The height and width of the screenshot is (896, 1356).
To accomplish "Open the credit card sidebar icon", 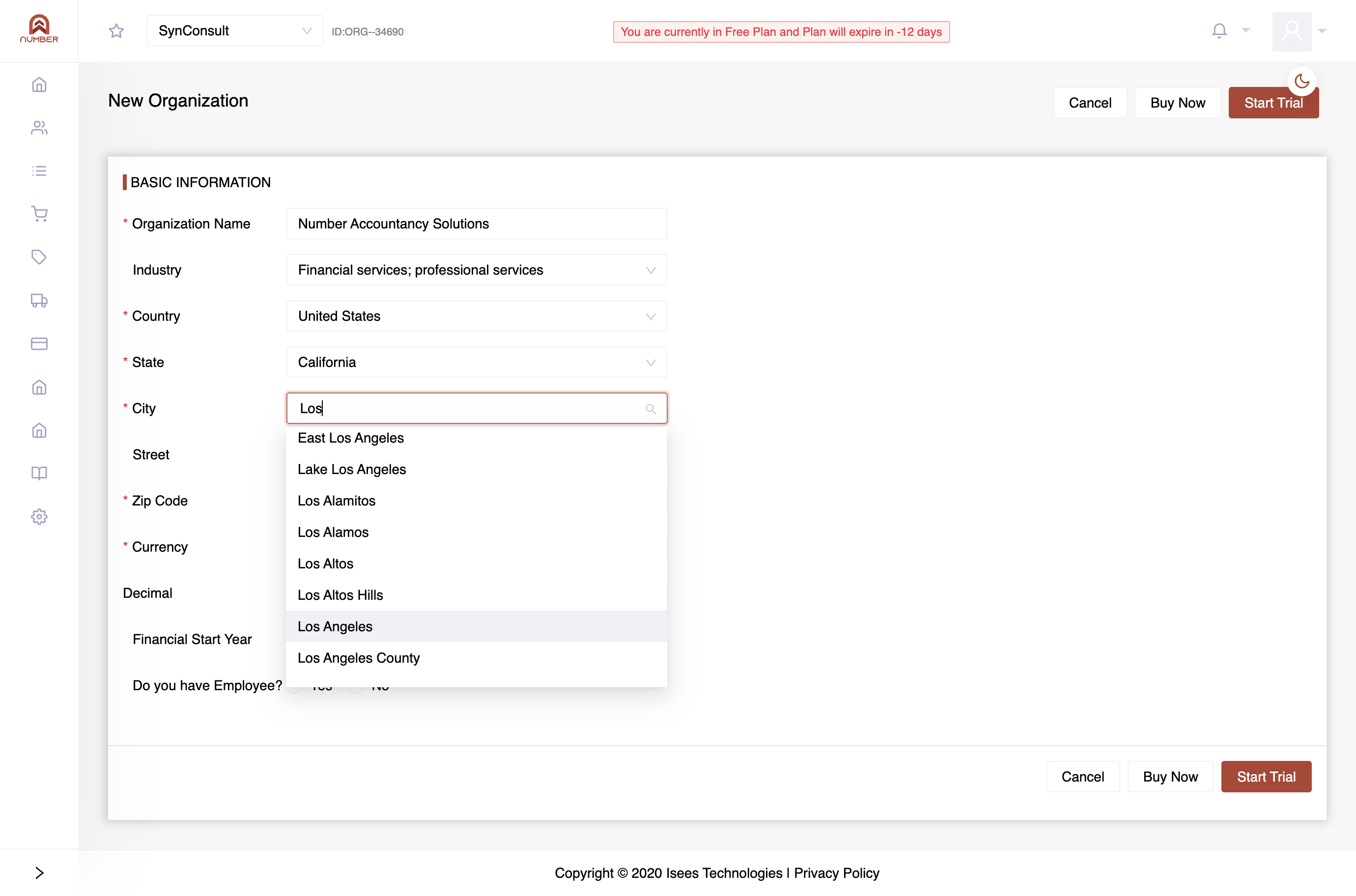I will [x=39, y=343].
